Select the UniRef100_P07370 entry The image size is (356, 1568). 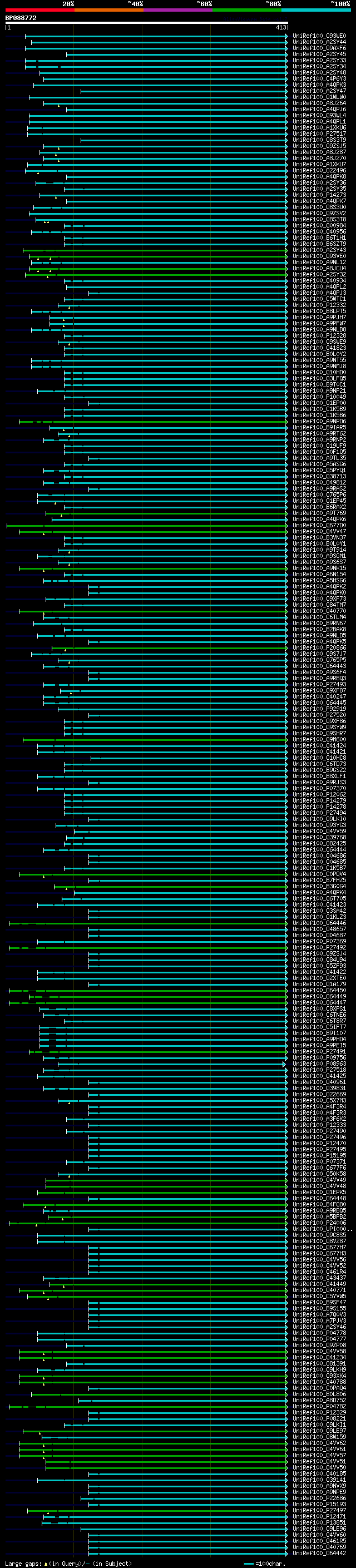(x=319, y=788)
